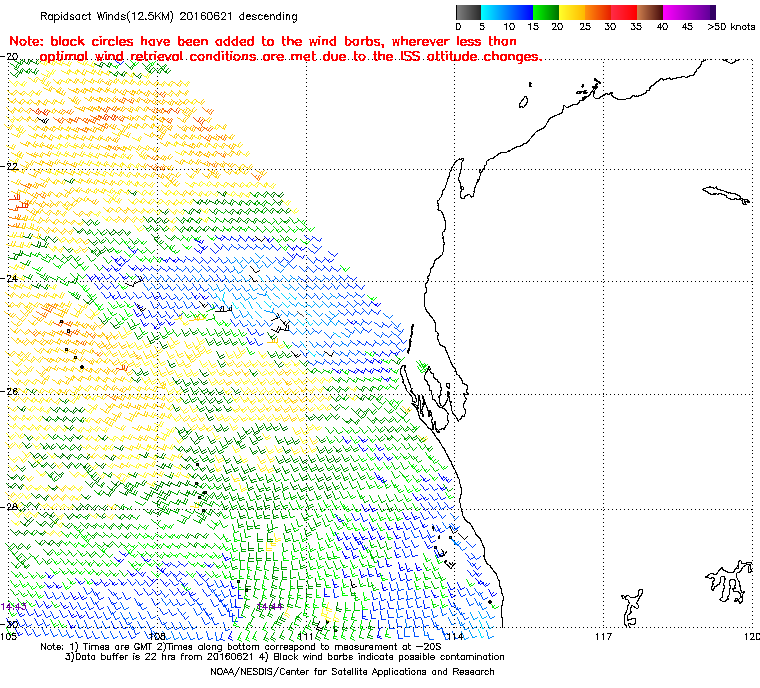
Task: Click the '>50 knots' legend label
Action: 731,27
